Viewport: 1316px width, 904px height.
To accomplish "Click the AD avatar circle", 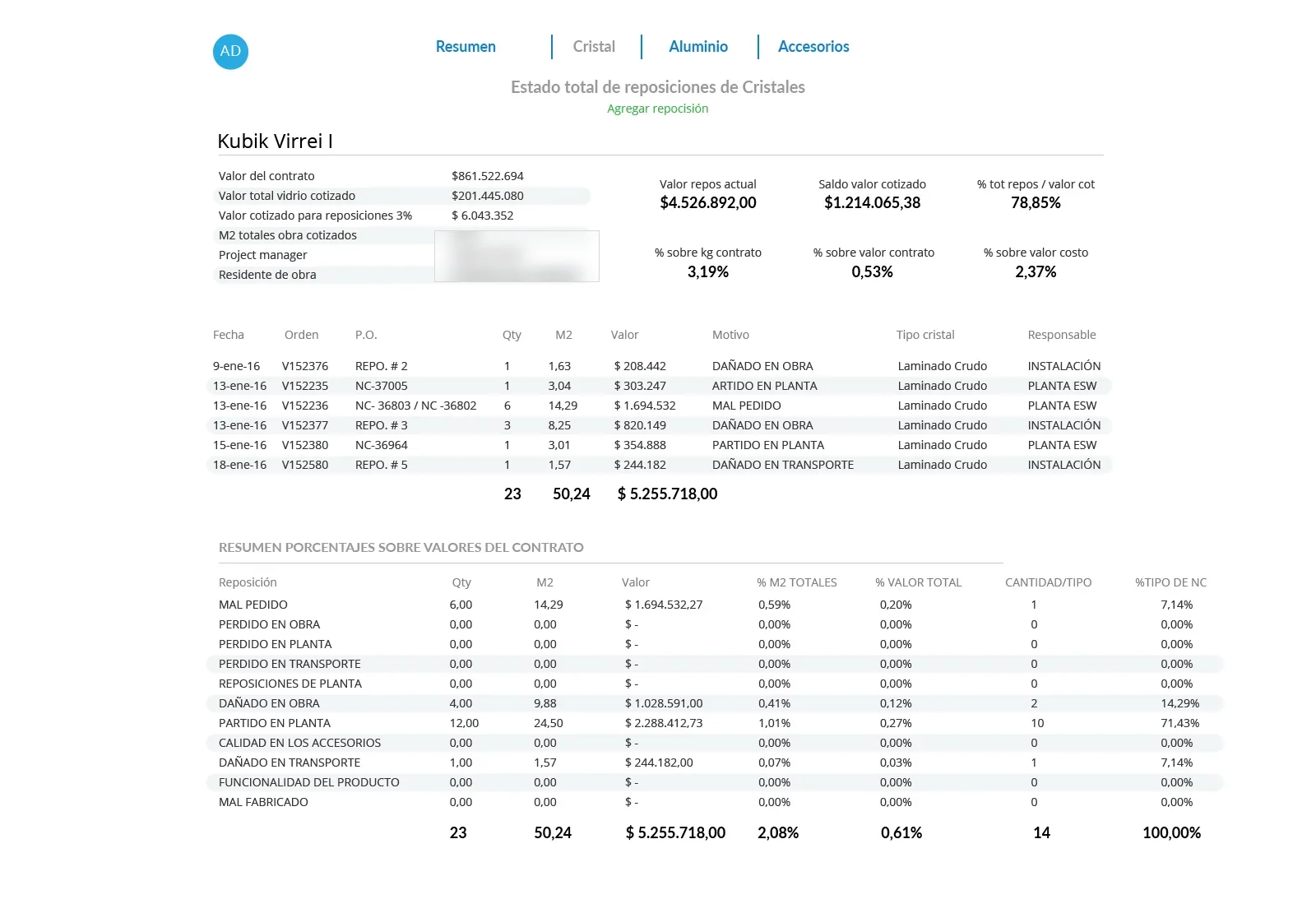I will (230, 52).
